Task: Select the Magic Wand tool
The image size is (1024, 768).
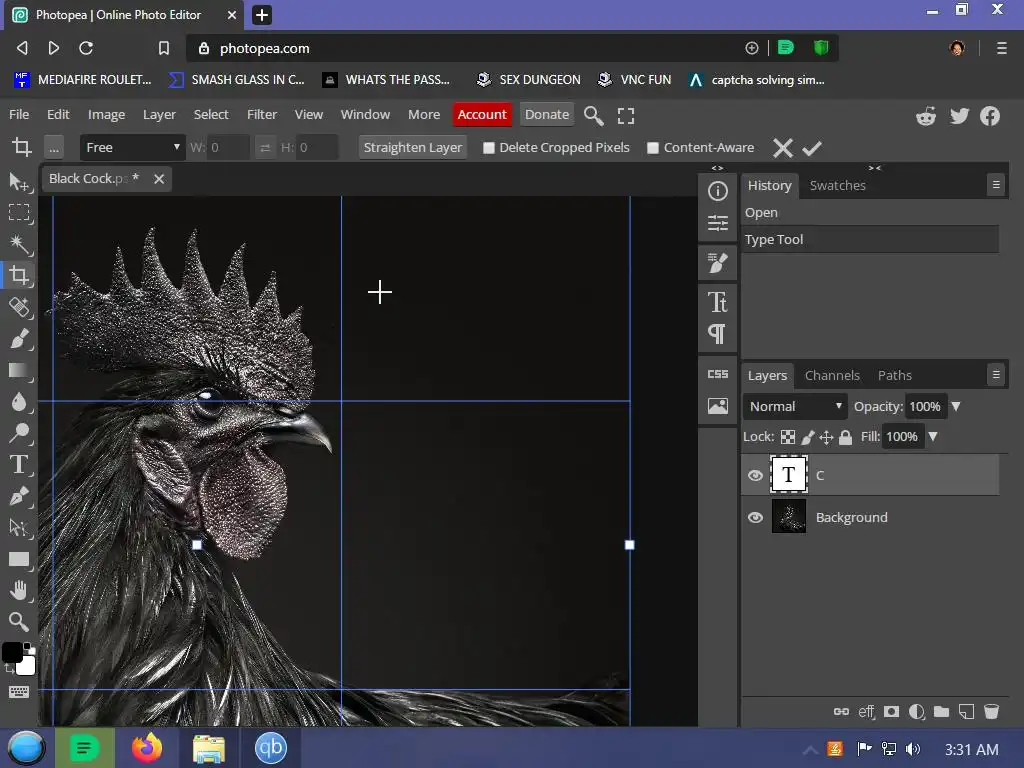Action: [x=19, y=244]
